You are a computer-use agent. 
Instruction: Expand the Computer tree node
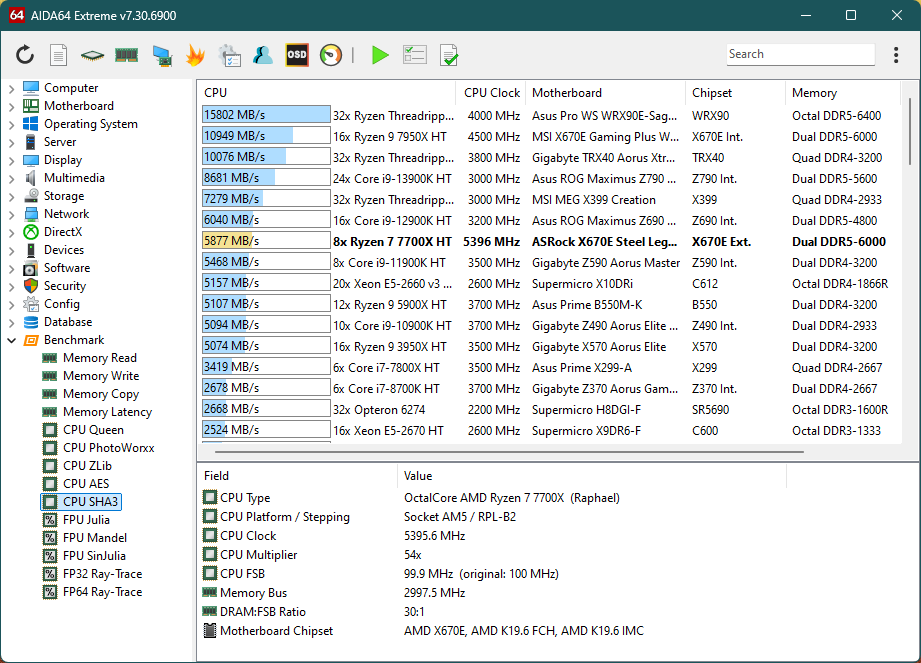(12, 89)
